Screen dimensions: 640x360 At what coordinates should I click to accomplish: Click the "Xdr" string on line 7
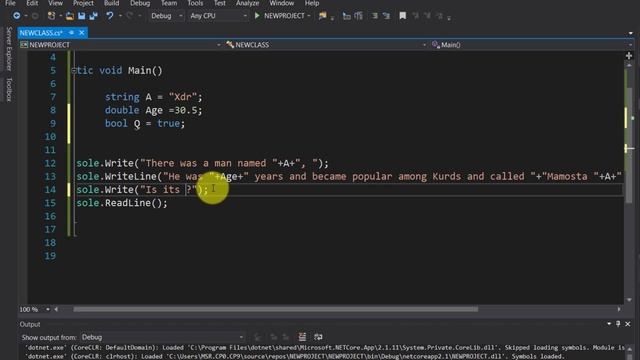click(x=183, y=97)
